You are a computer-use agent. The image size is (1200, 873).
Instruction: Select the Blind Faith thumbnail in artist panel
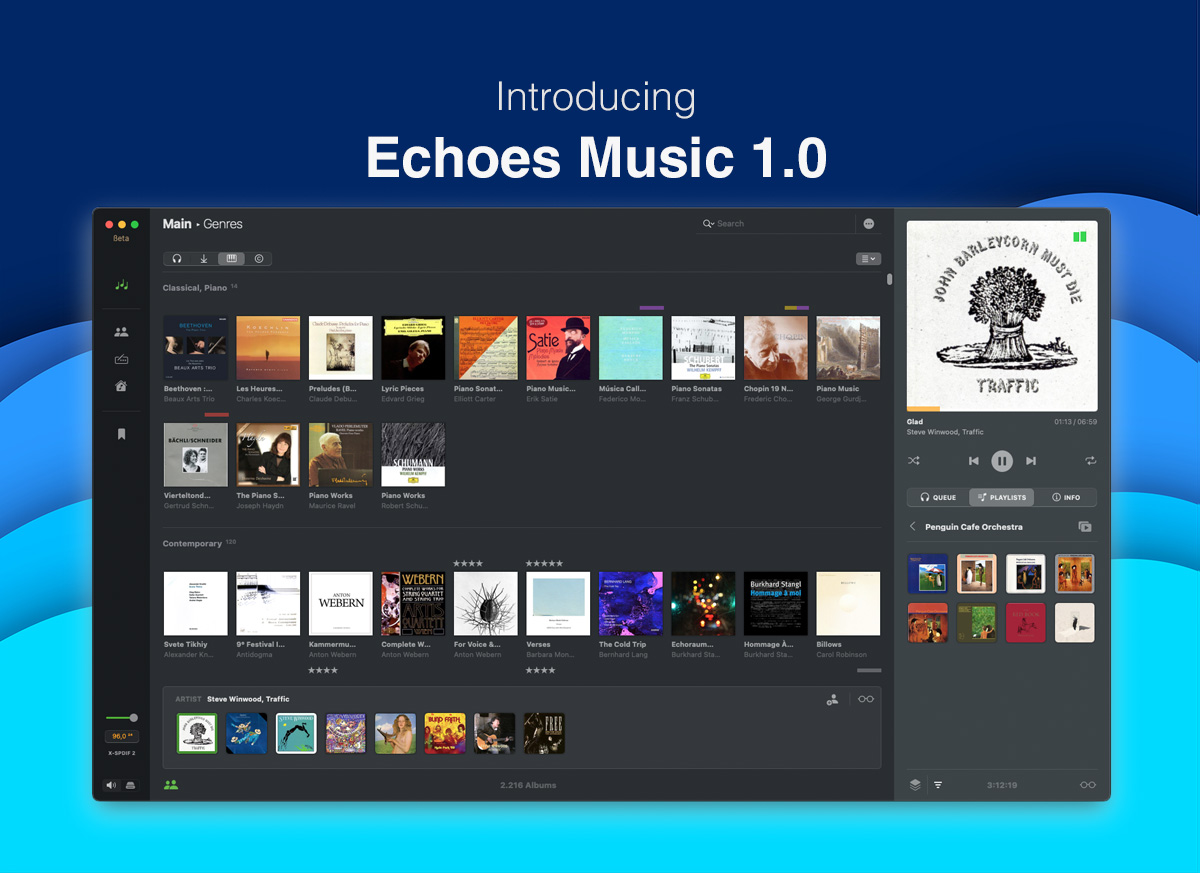(445, 733)
